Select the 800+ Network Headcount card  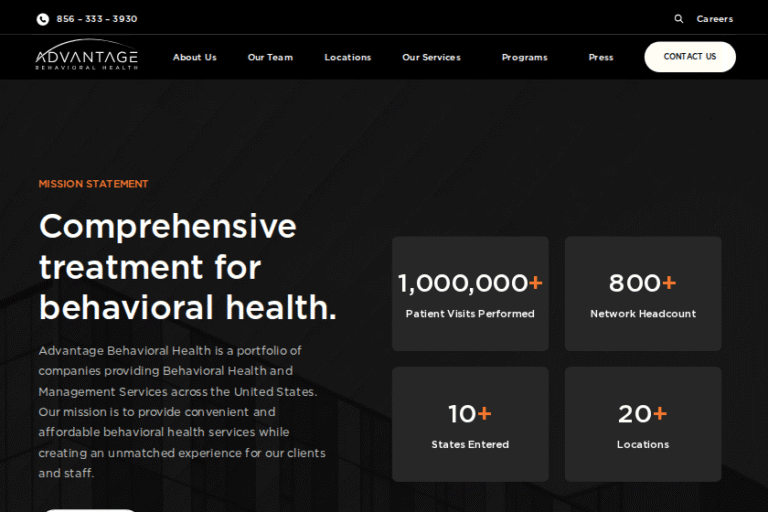(642, 294)
